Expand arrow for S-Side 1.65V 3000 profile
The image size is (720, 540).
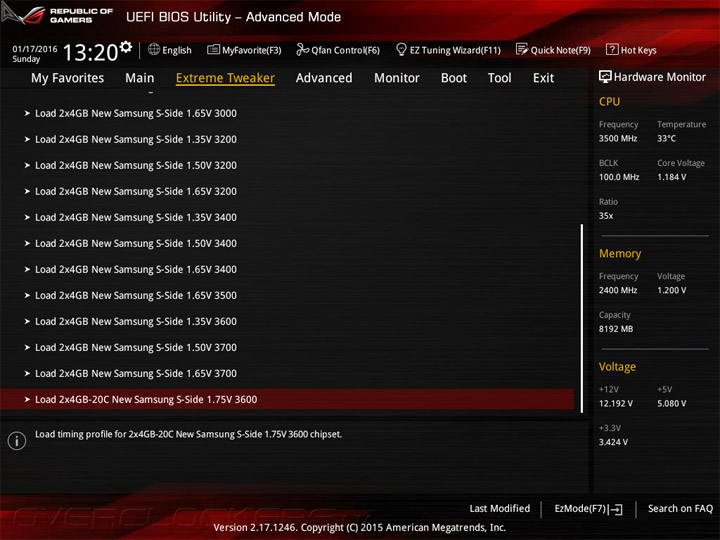tap(27, 113)
